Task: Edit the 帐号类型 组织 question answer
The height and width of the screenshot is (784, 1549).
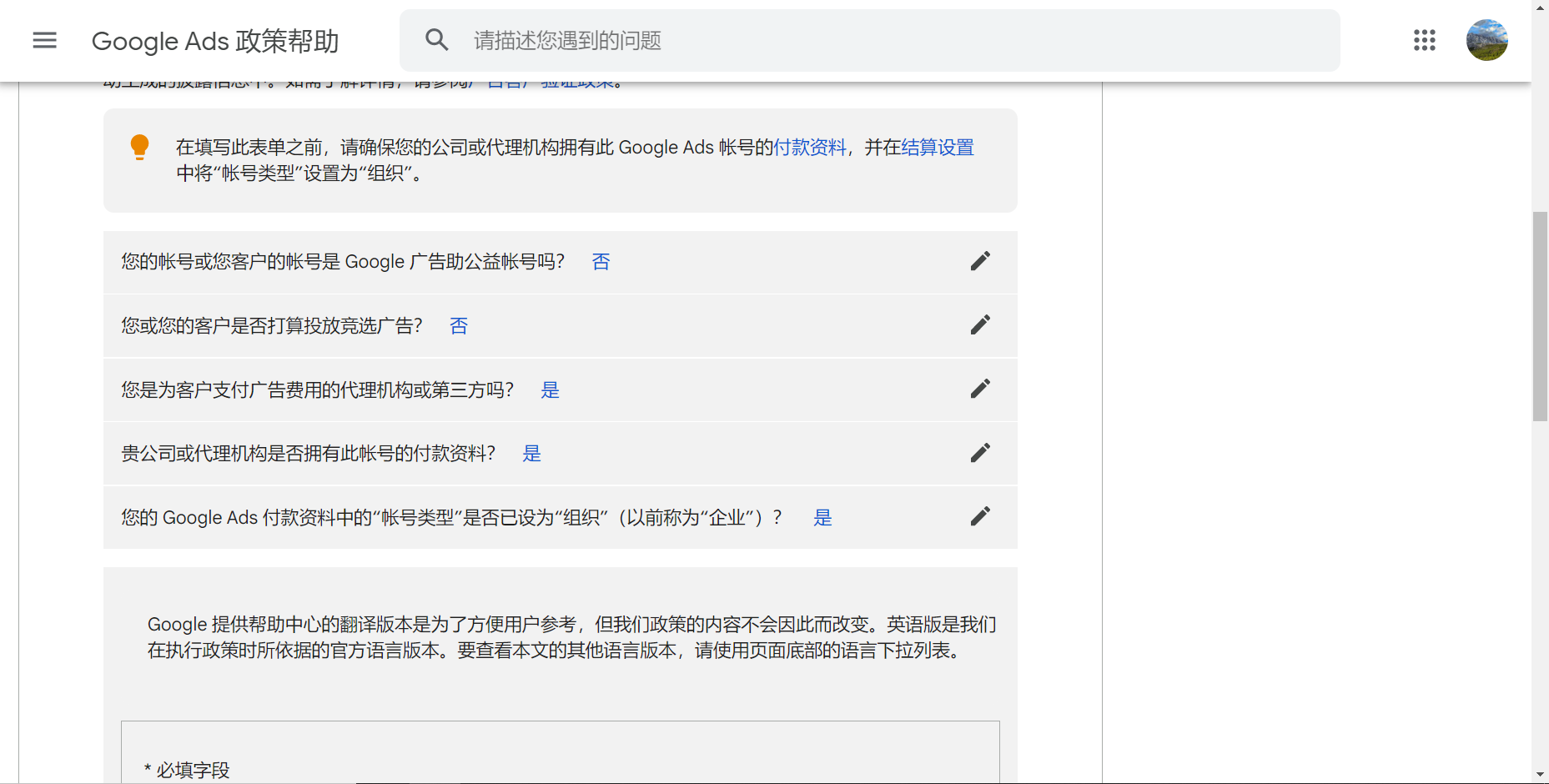Action: (x=980, y=516)
